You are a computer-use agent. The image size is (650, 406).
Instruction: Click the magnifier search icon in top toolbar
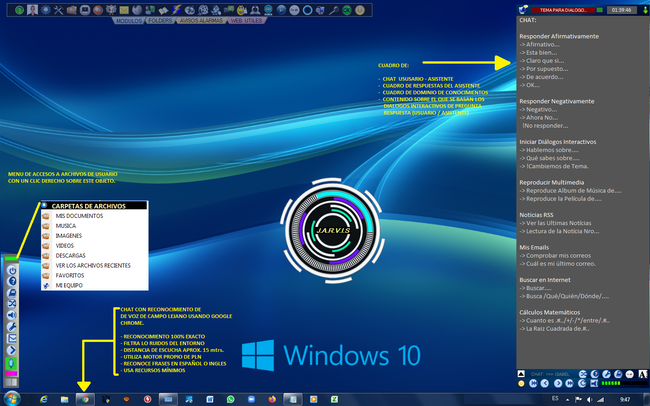point(334,10)
